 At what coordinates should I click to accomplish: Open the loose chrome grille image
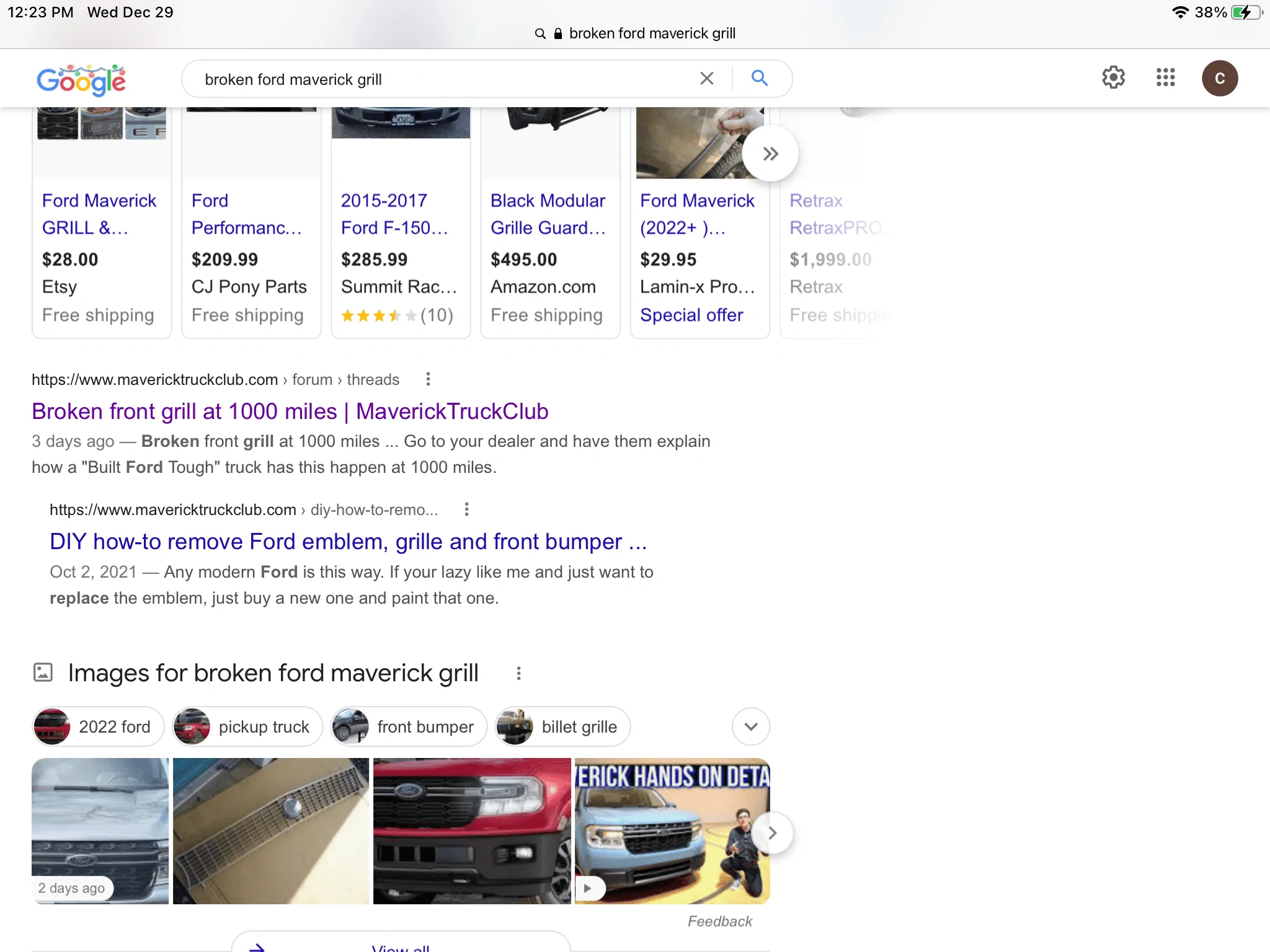[x=270, y=831]
